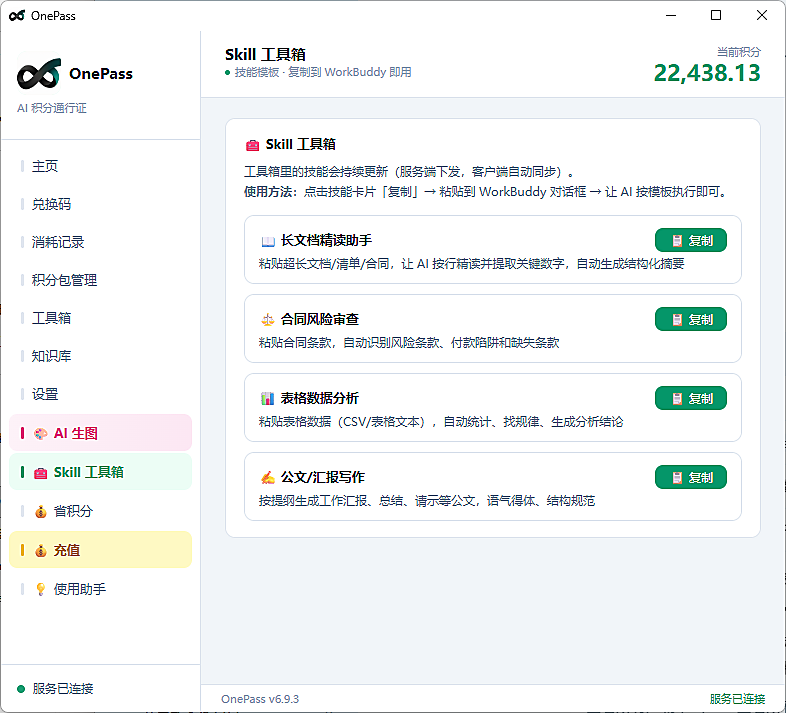Image resolution: width=786 pixels, height=713 pixels.
Task: Click the 长文档精读助手 card title
Action: point(326,241)
